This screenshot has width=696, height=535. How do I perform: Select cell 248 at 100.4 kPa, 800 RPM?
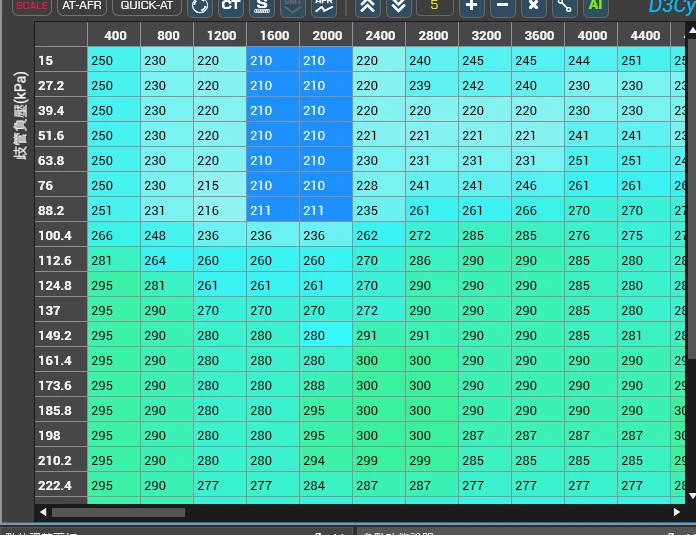167,235
